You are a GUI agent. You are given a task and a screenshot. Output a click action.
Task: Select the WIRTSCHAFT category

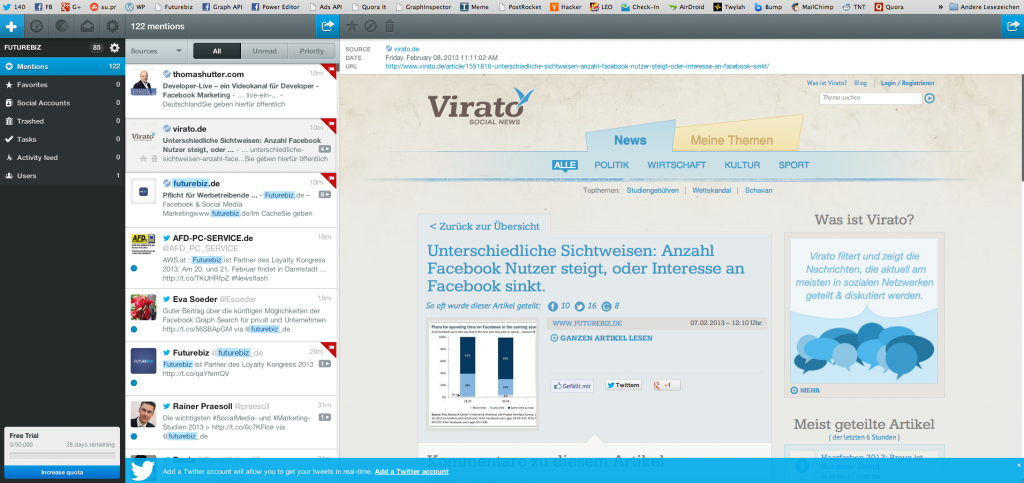[677, 165]
